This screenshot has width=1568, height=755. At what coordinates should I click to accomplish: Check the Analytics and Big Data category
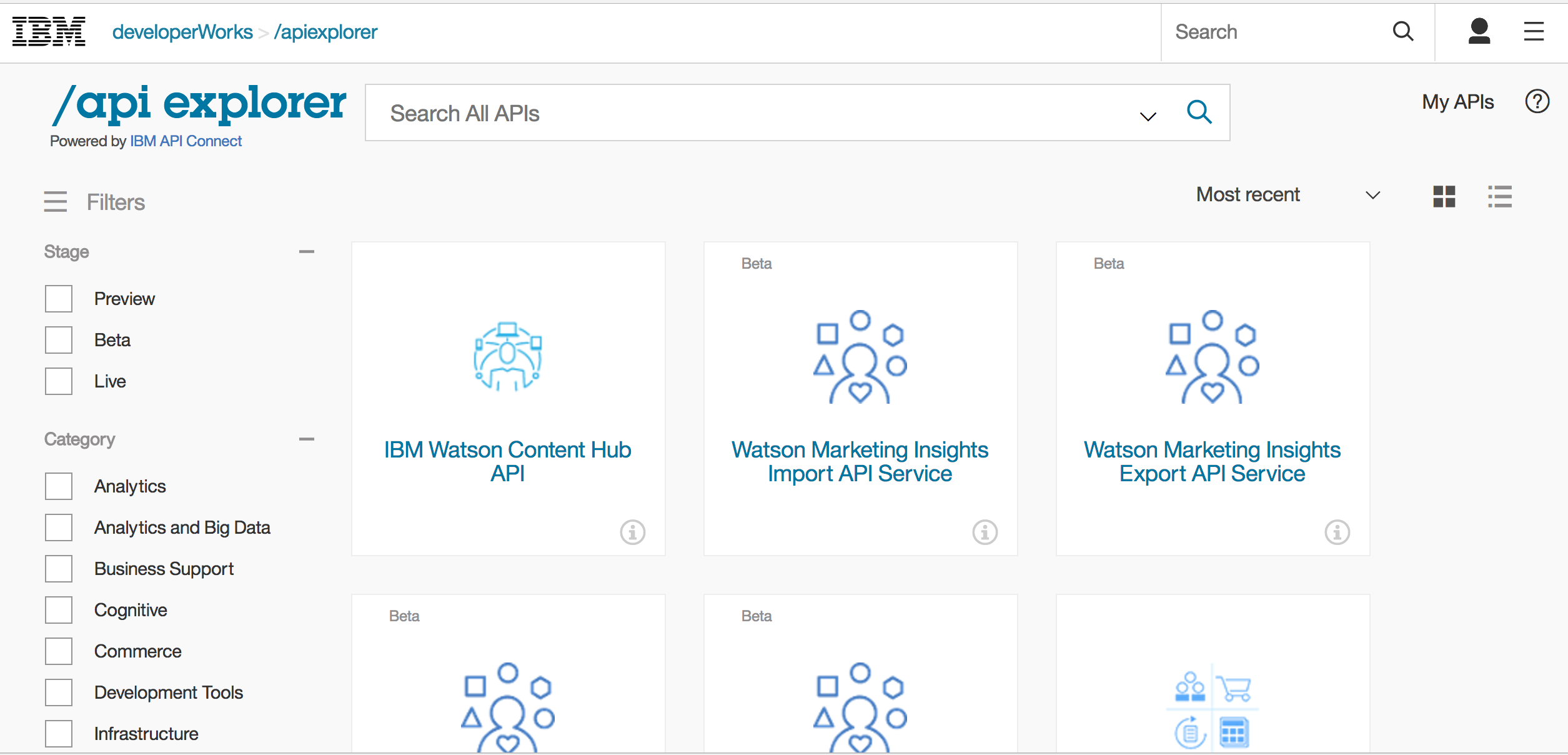point(59,527)
